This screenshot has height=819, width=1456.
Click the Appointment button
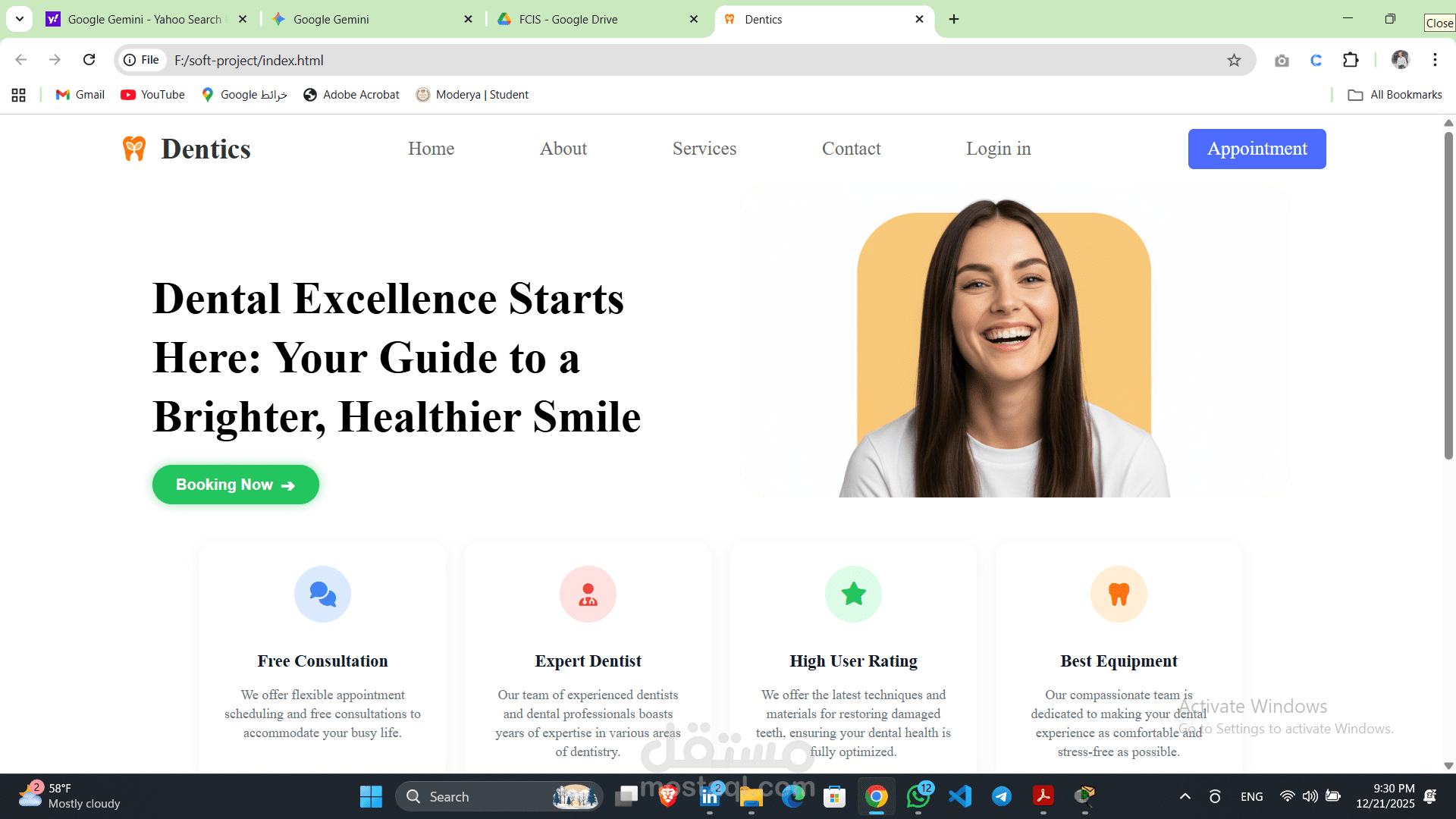[x=1257, y=149]
